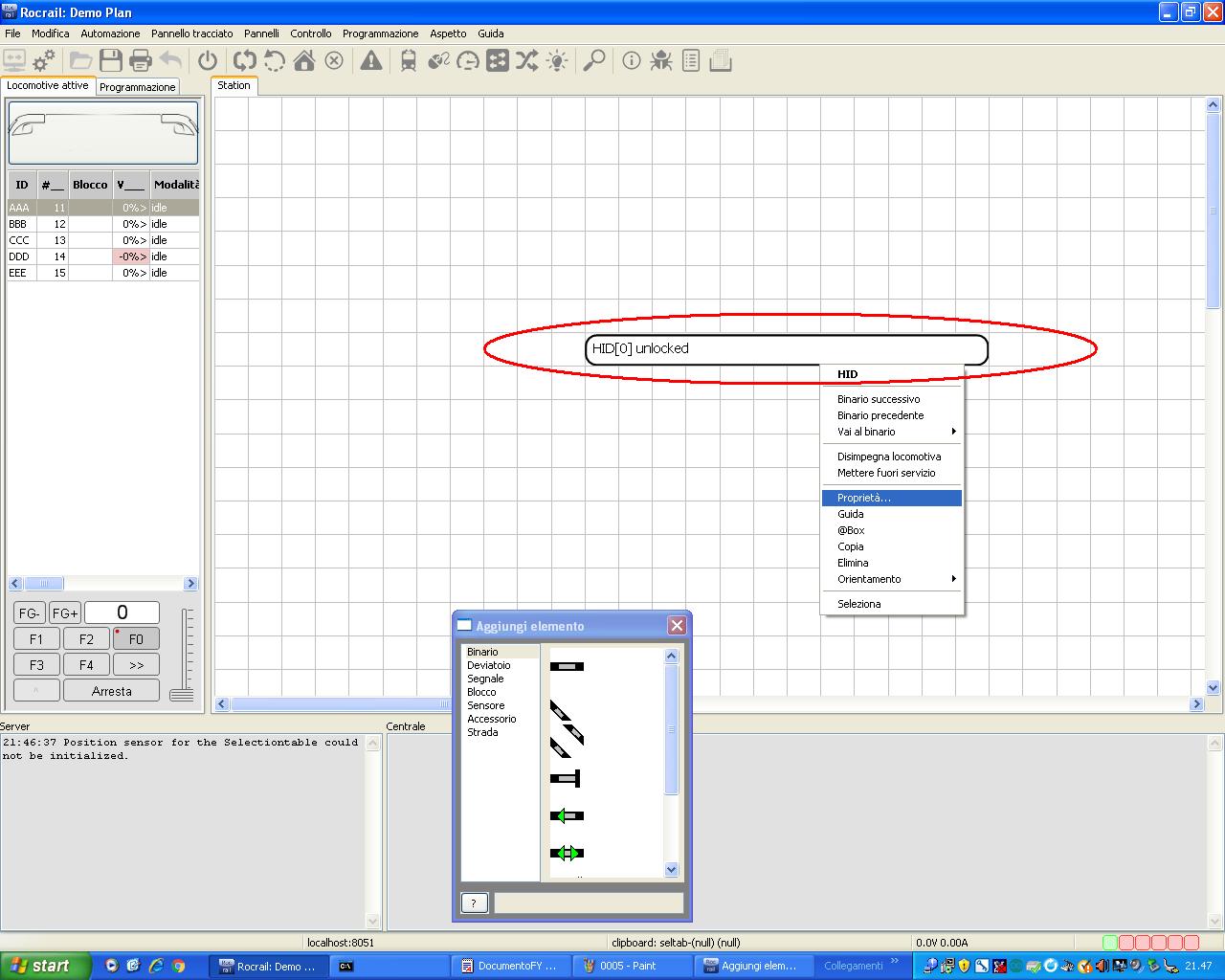Click the bug report icon
The width and height of the screenshot is (1225, 980).
(661, 61)
